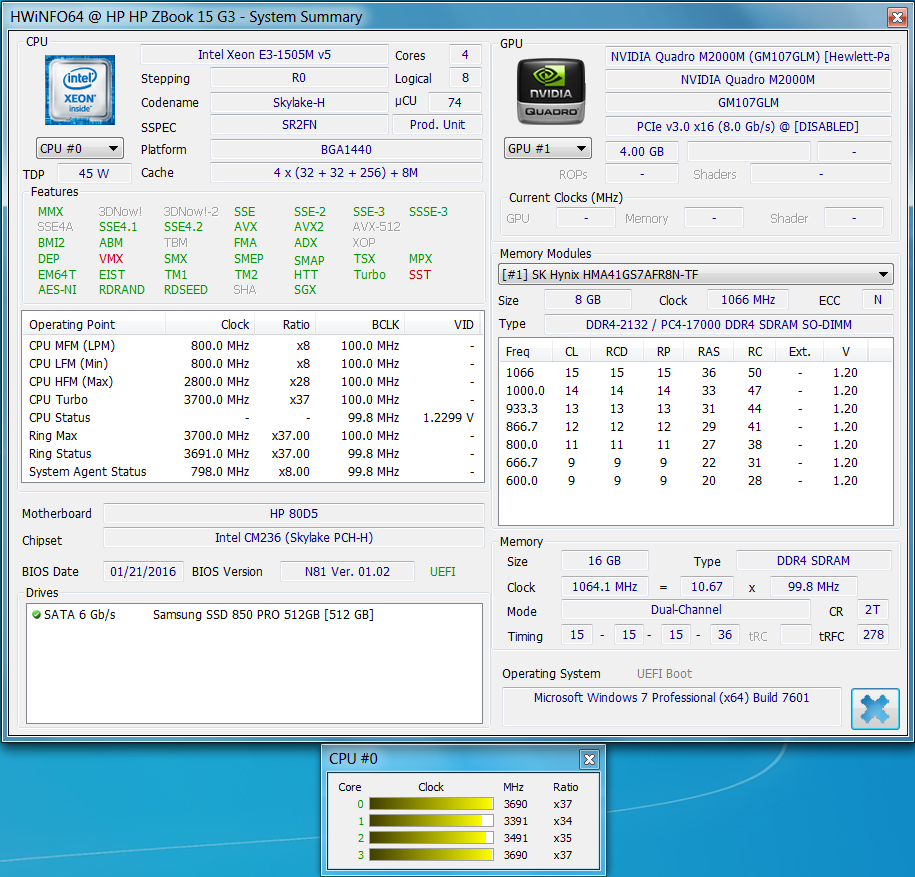Click the NVIDIA Quadro logo
915x877 pixels.
550,90
